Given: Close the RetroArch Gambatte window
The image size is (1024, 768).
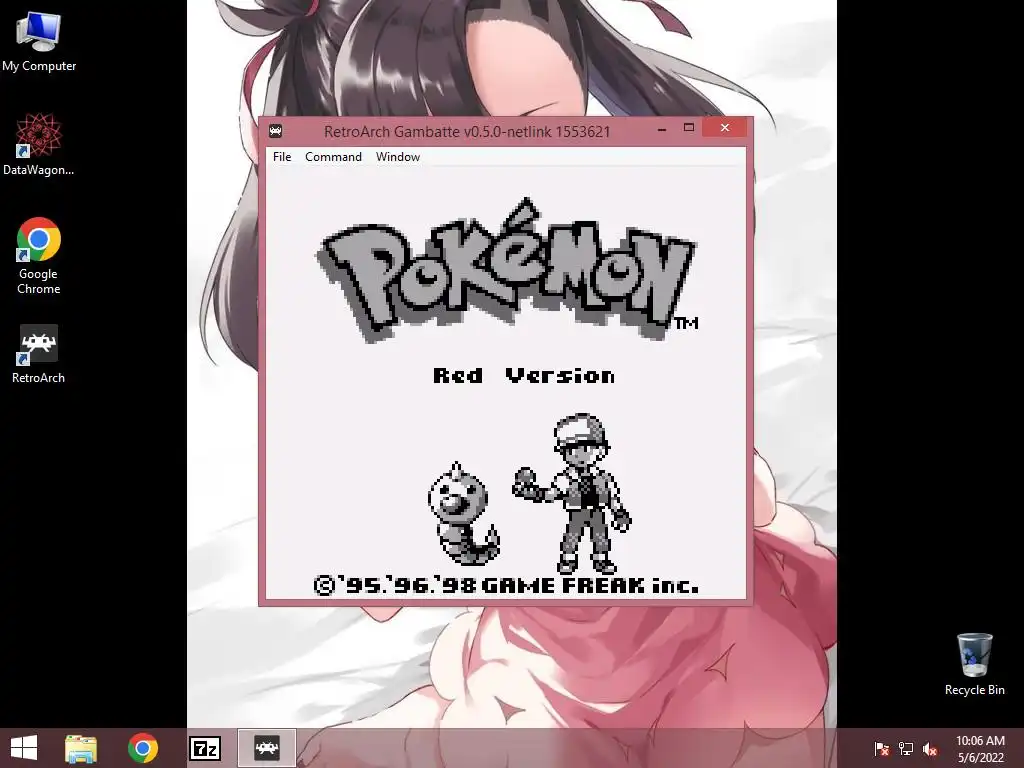Looking at the screenshot, I should pos(725,128).
